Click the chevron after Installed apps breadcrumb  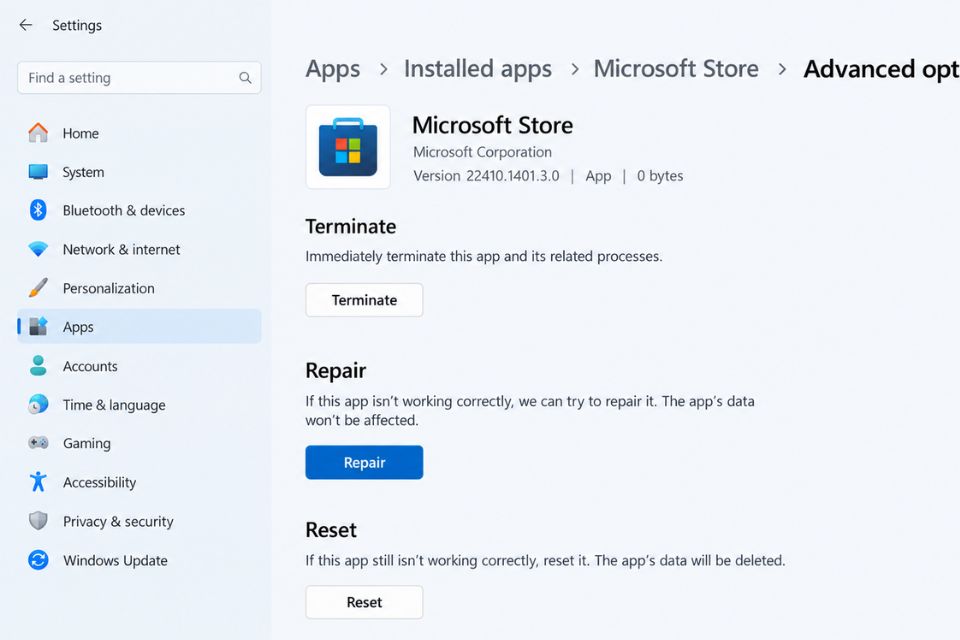pyautogui.click(x=574, y=69)
